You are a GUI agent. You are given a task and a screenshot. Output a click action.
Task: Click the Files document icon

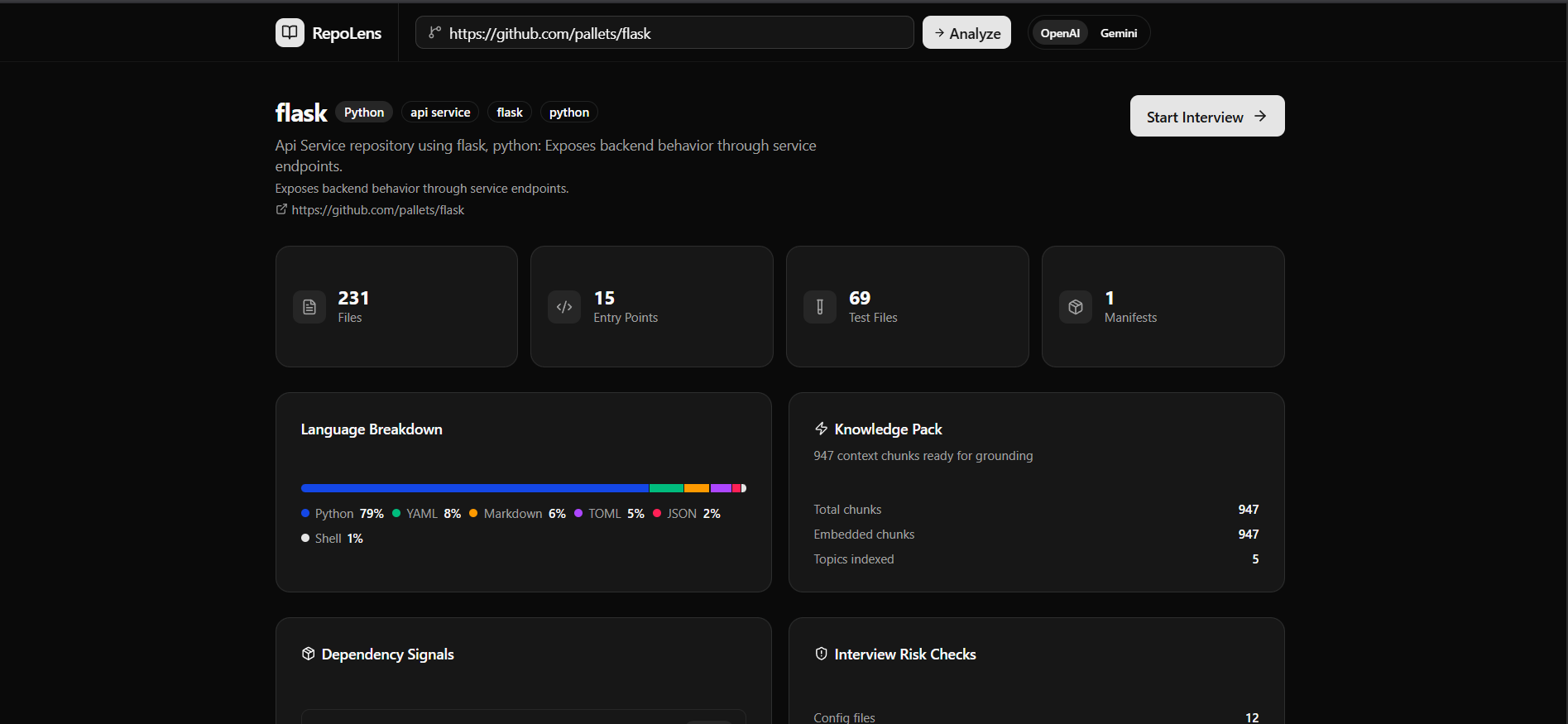click(309, 307)
